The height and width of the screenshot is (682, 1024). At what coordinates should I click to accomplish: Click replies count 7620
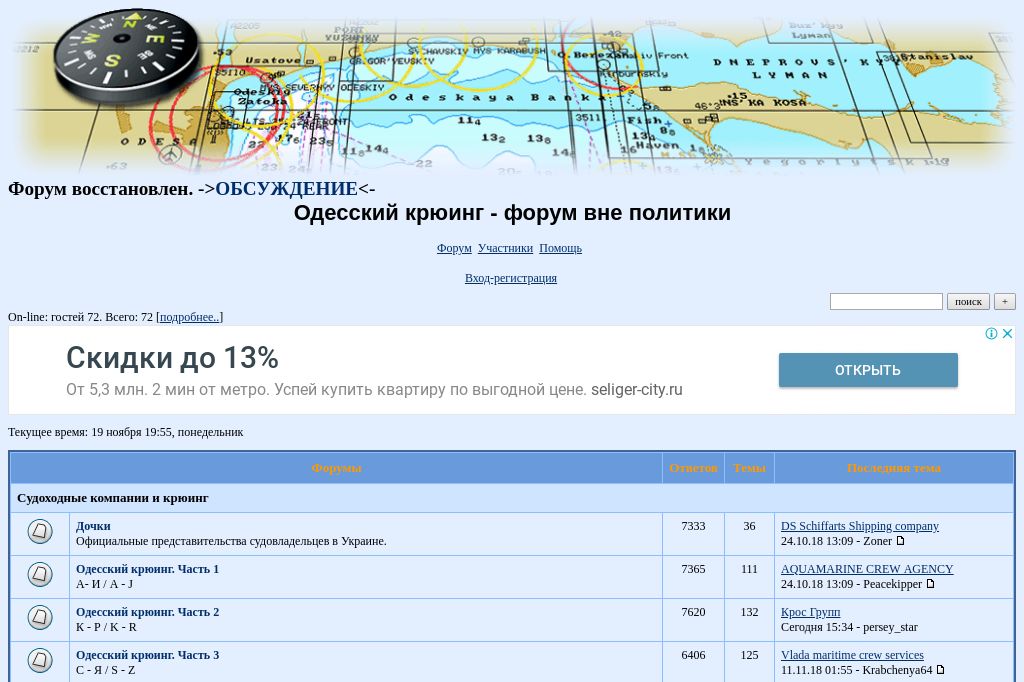693,612
